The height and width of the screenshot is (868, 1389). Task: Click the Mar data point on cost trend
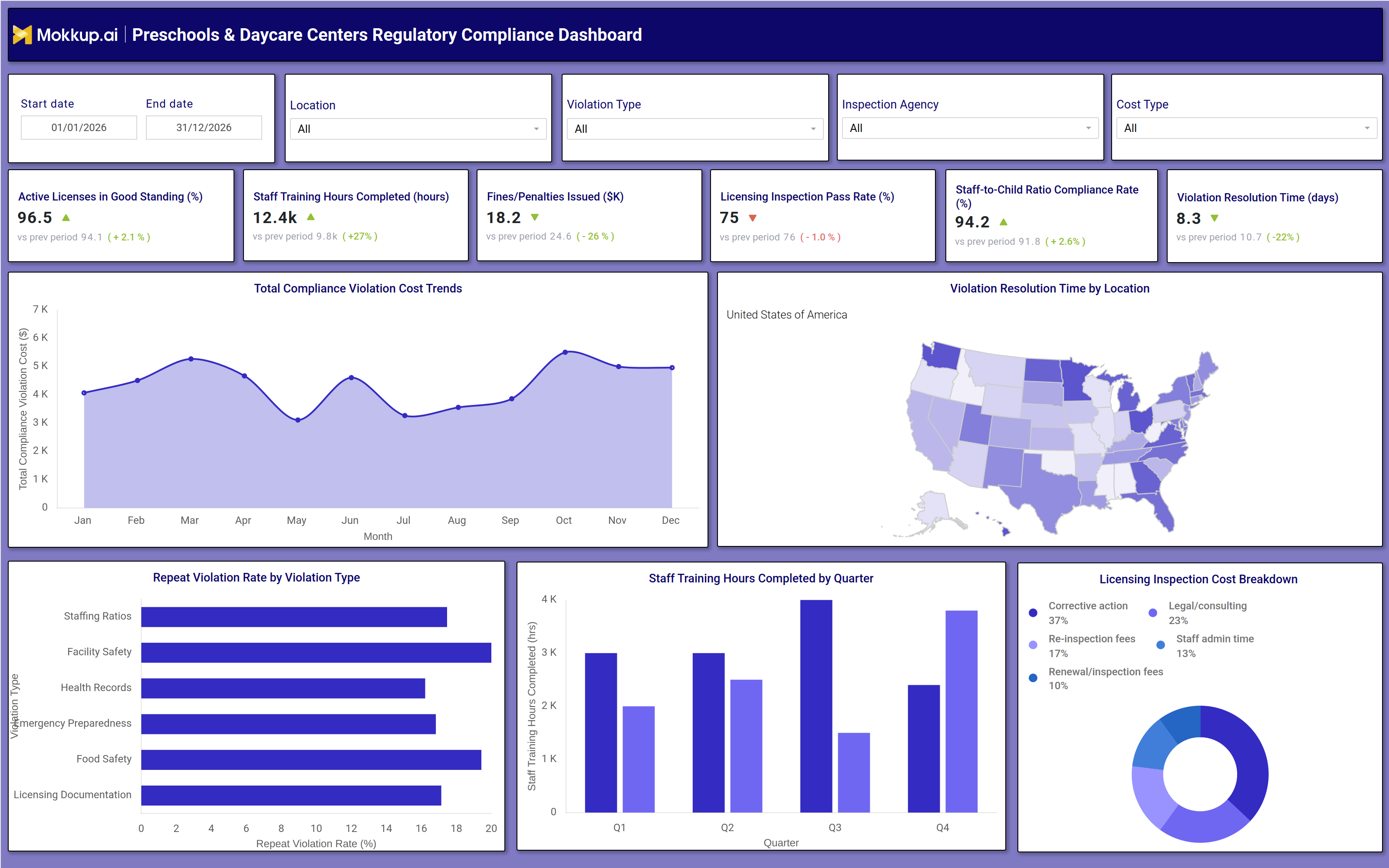click(191, 359)
